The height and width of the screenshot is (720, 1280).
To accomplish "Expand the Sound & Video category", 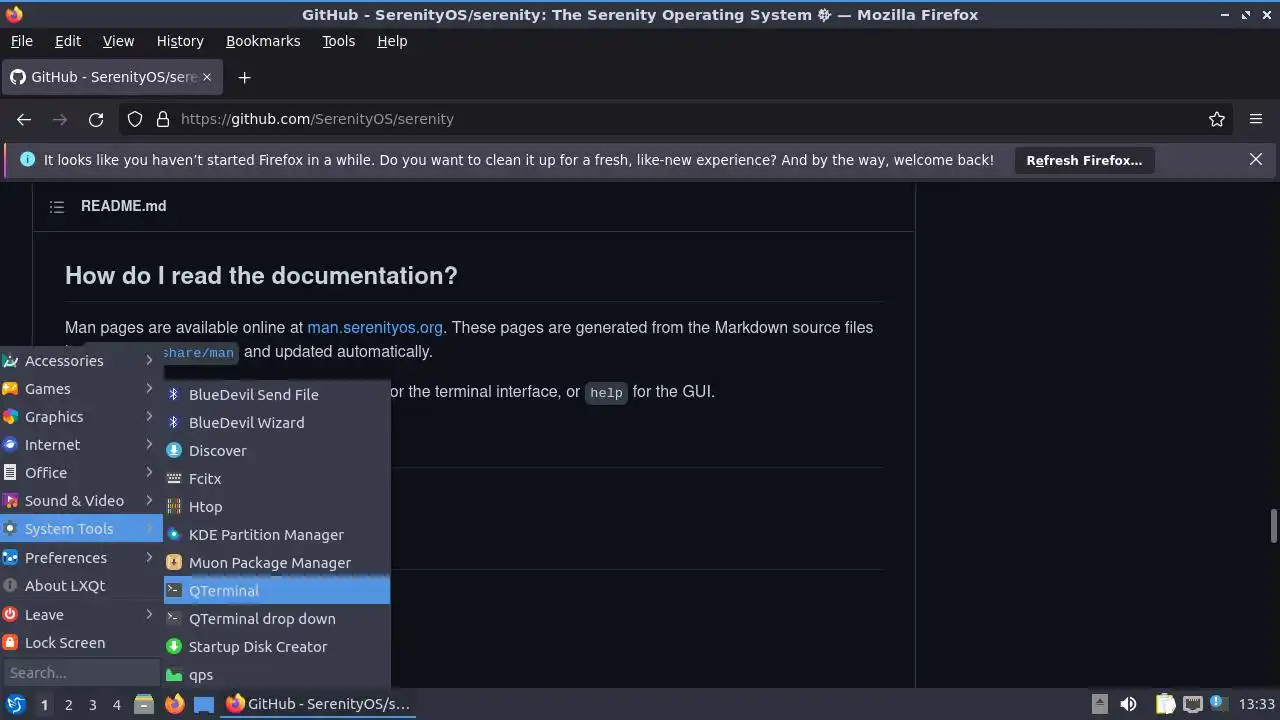I will [81, 500].
